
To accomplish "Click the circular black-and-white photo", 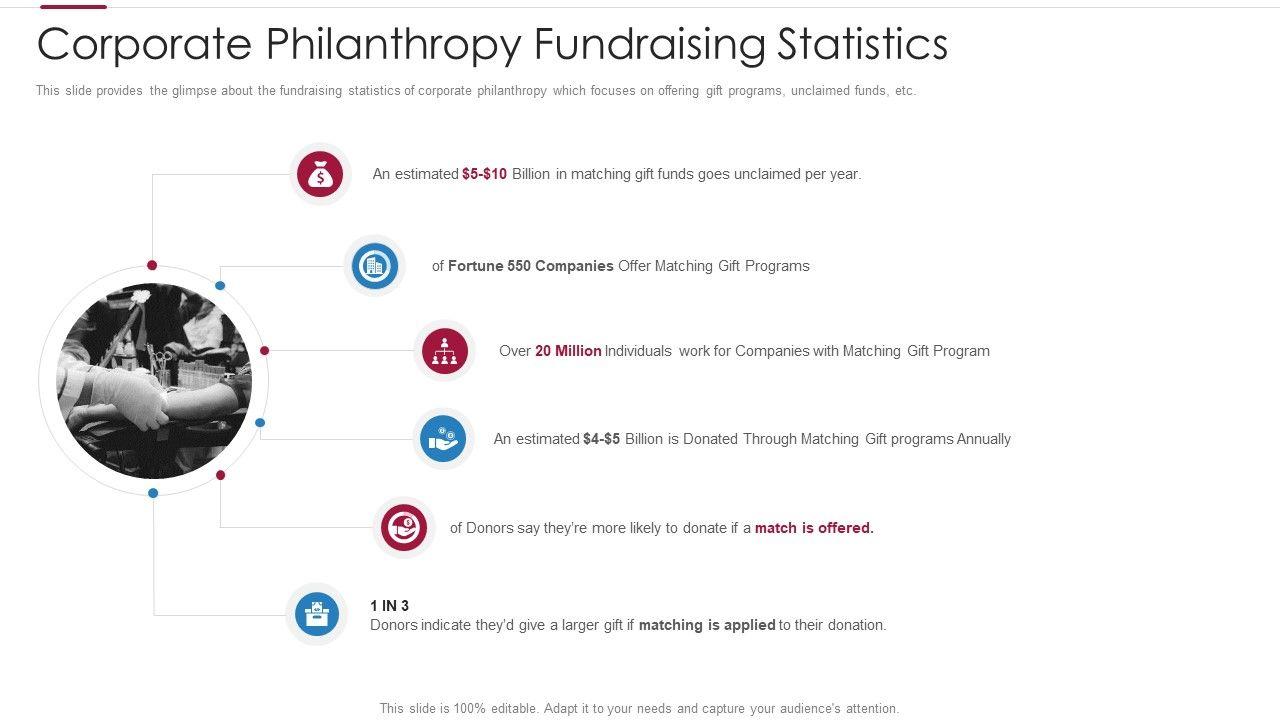I will click(x=154, y=381).
